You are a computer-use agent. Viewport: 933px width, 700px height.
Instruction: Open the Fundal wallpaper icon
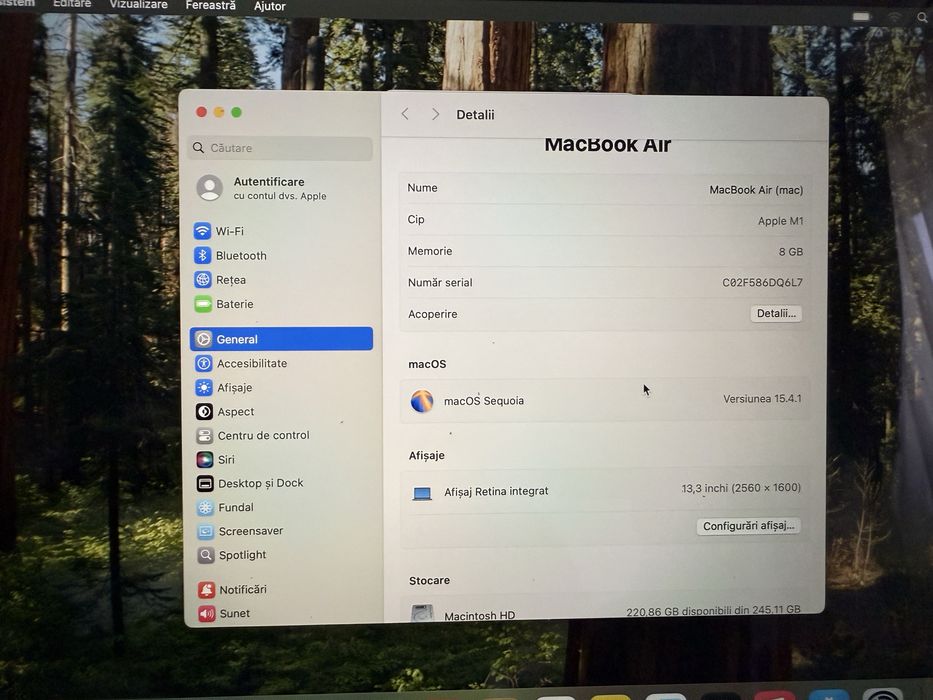point(205,507)
